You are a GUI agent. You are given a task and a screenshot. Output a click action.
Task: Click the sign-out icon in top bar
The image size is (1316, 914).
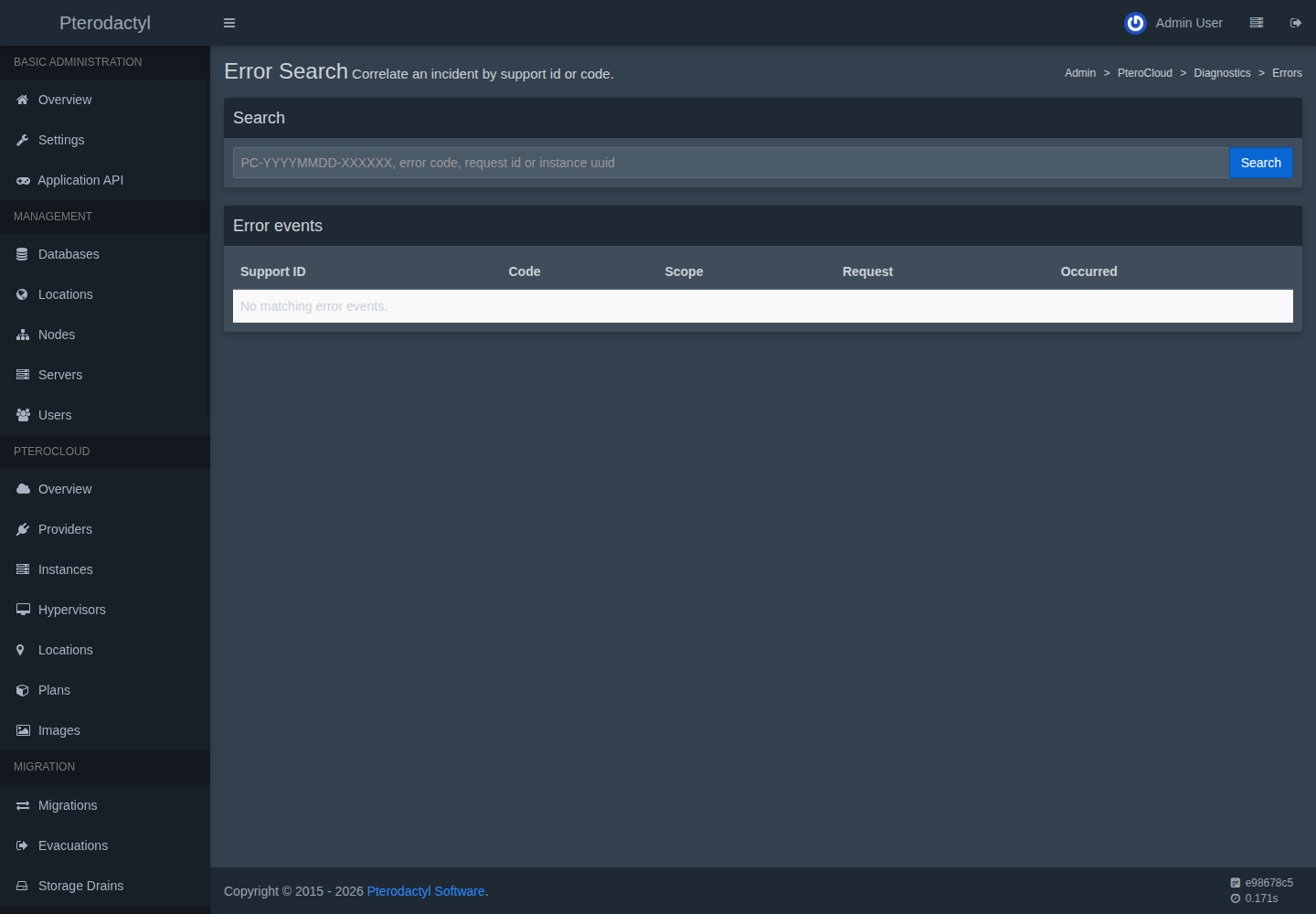(1296, 23)
